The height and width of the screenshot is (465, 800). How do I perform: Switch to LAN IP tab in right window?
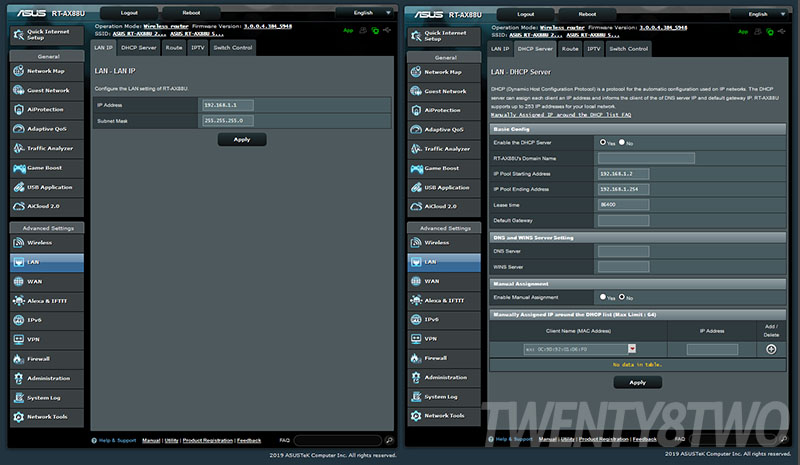[500, 49]
